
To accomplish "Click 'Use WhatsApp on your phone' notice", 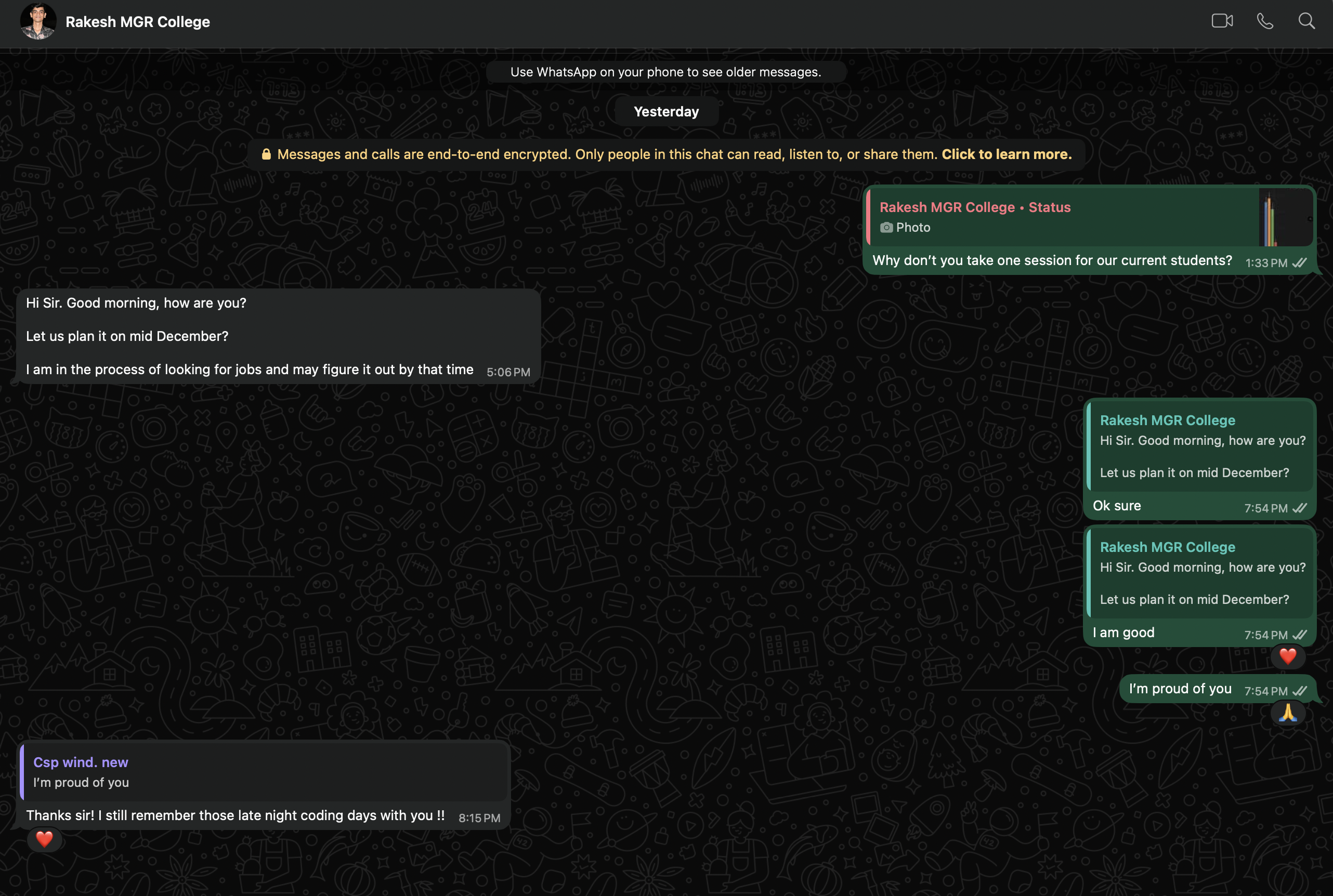I will (x=665, y=72).
